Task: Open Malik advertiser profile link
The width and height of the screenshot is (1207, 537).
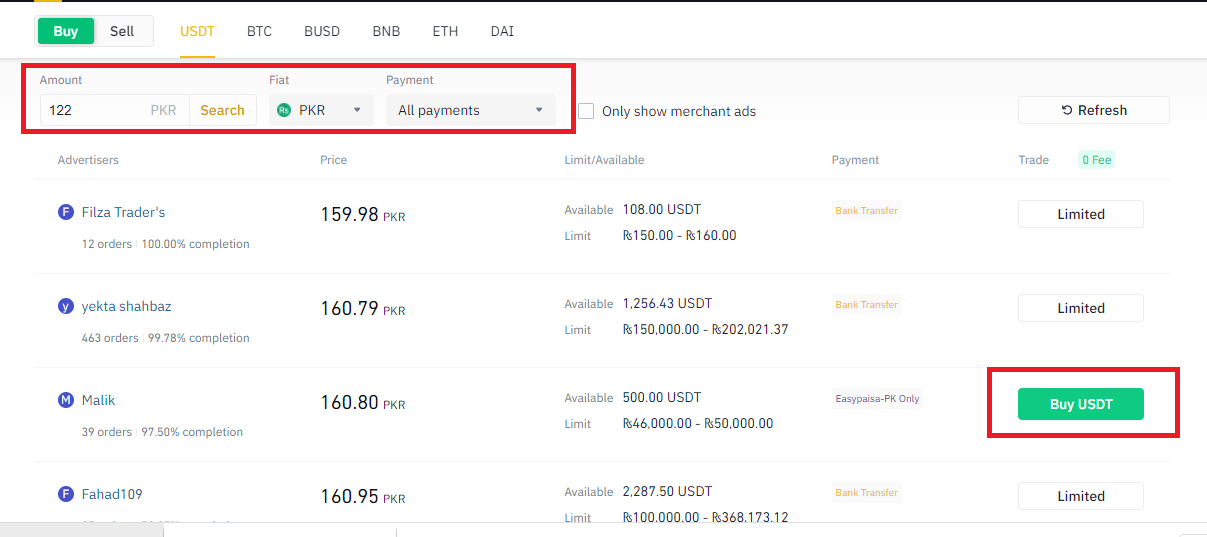Action: (98, 400)
